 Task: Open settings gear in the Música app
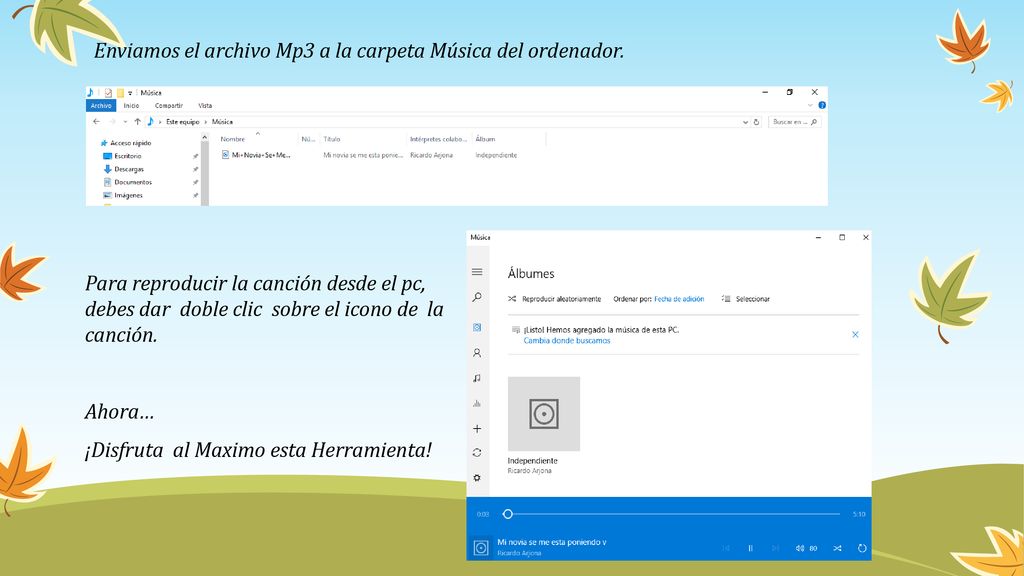pos(477,478)
